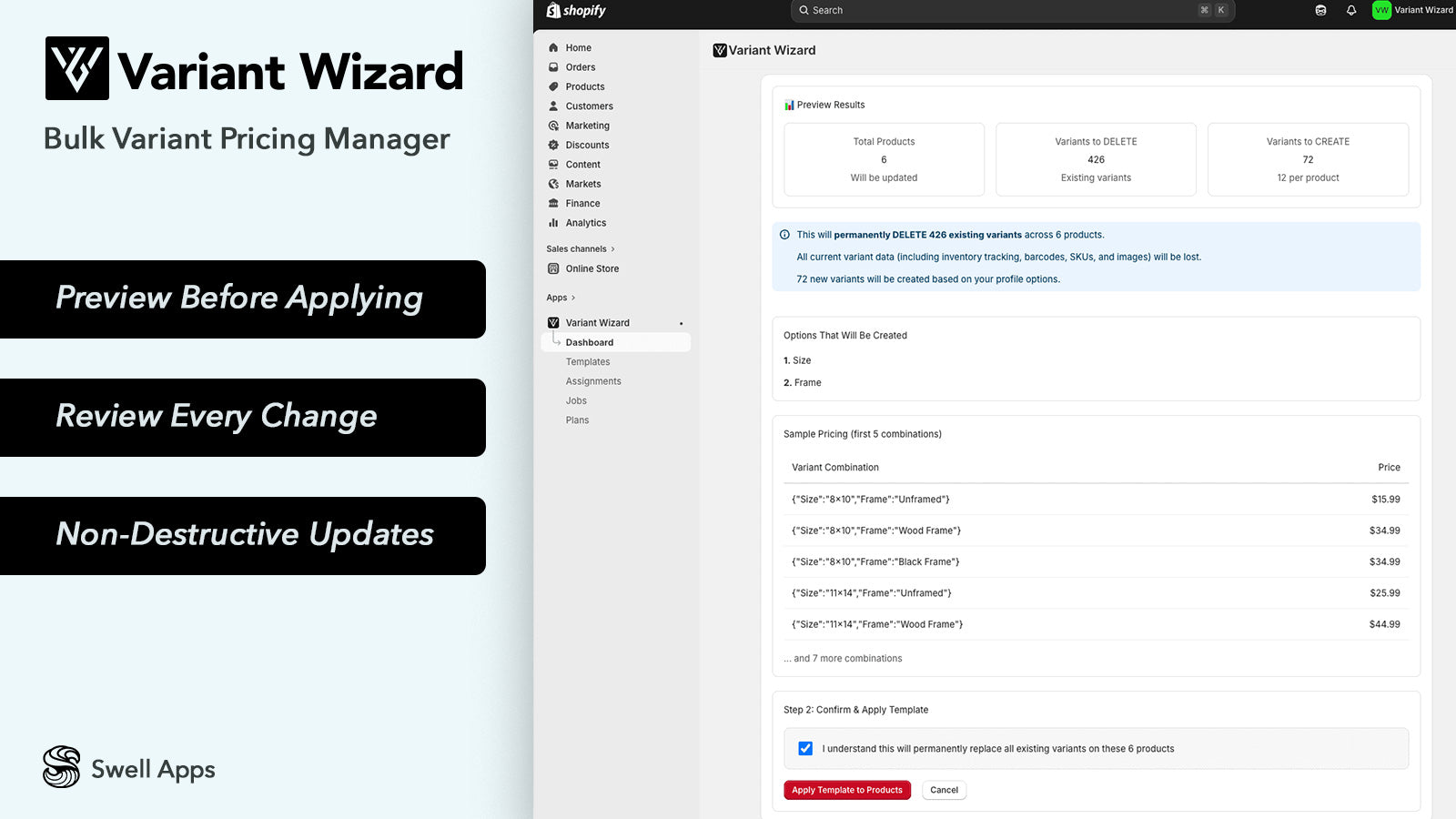Click the Marketing megaphone icon
Viewport: 1456px width, 819px height.
[553, 126]
